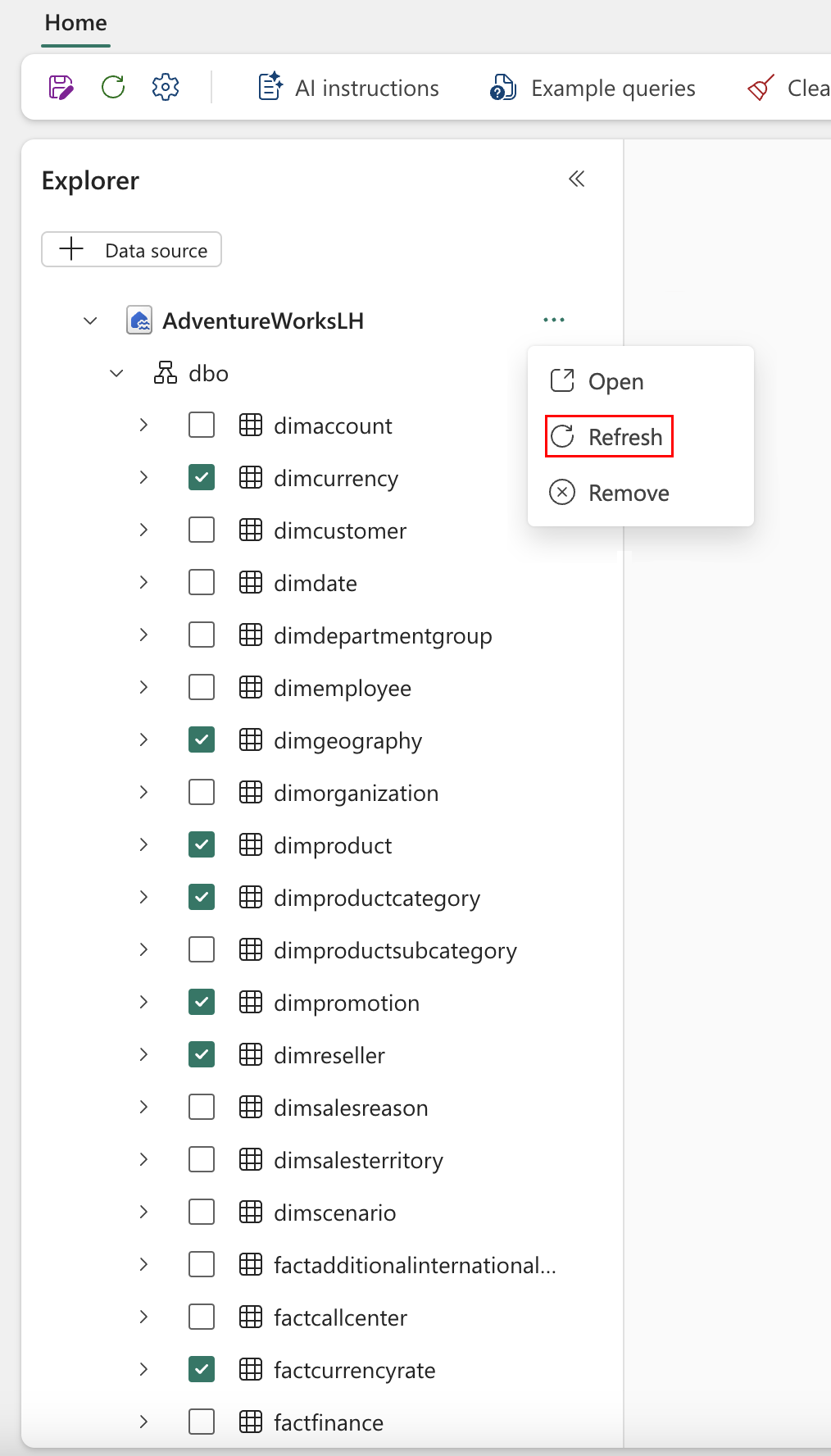Click the plus icon in Data source button
This screenshot has height=1456, width=831.
click(x=72, y=249)
